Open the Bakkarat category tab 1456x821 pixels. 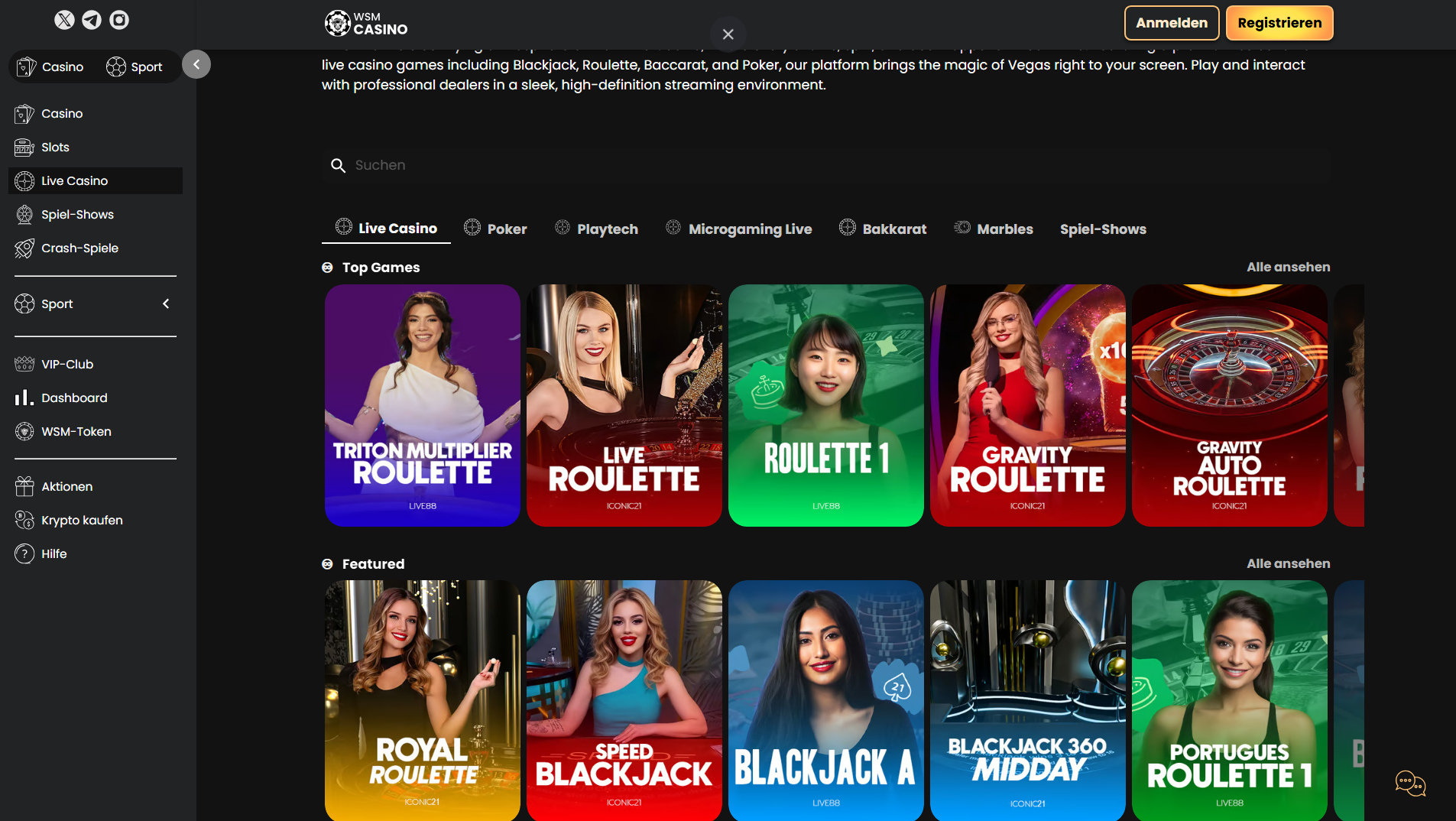pyautogui.click(x=883, y=229)
